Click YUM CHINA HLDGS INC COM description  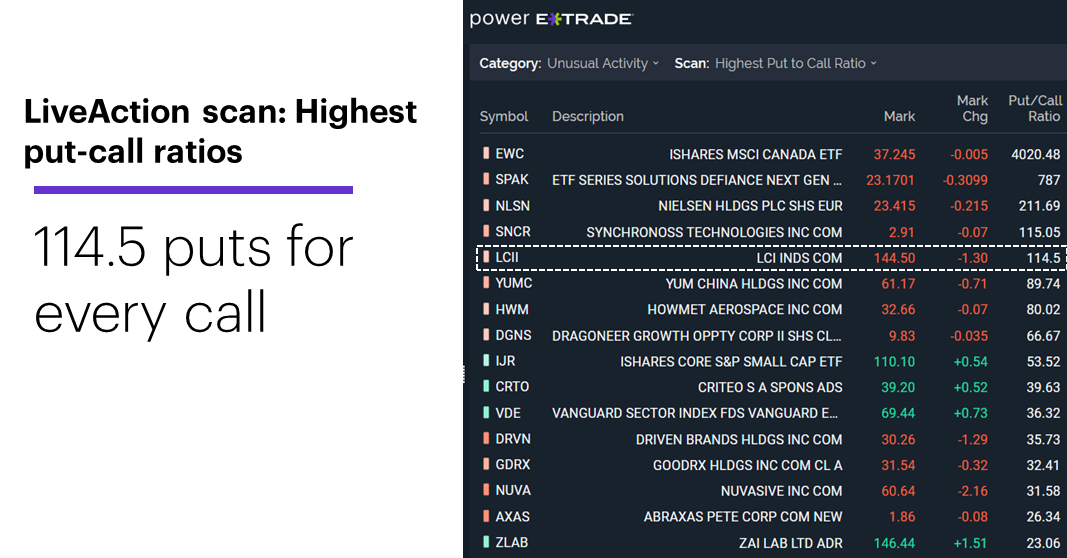[753, 284]
